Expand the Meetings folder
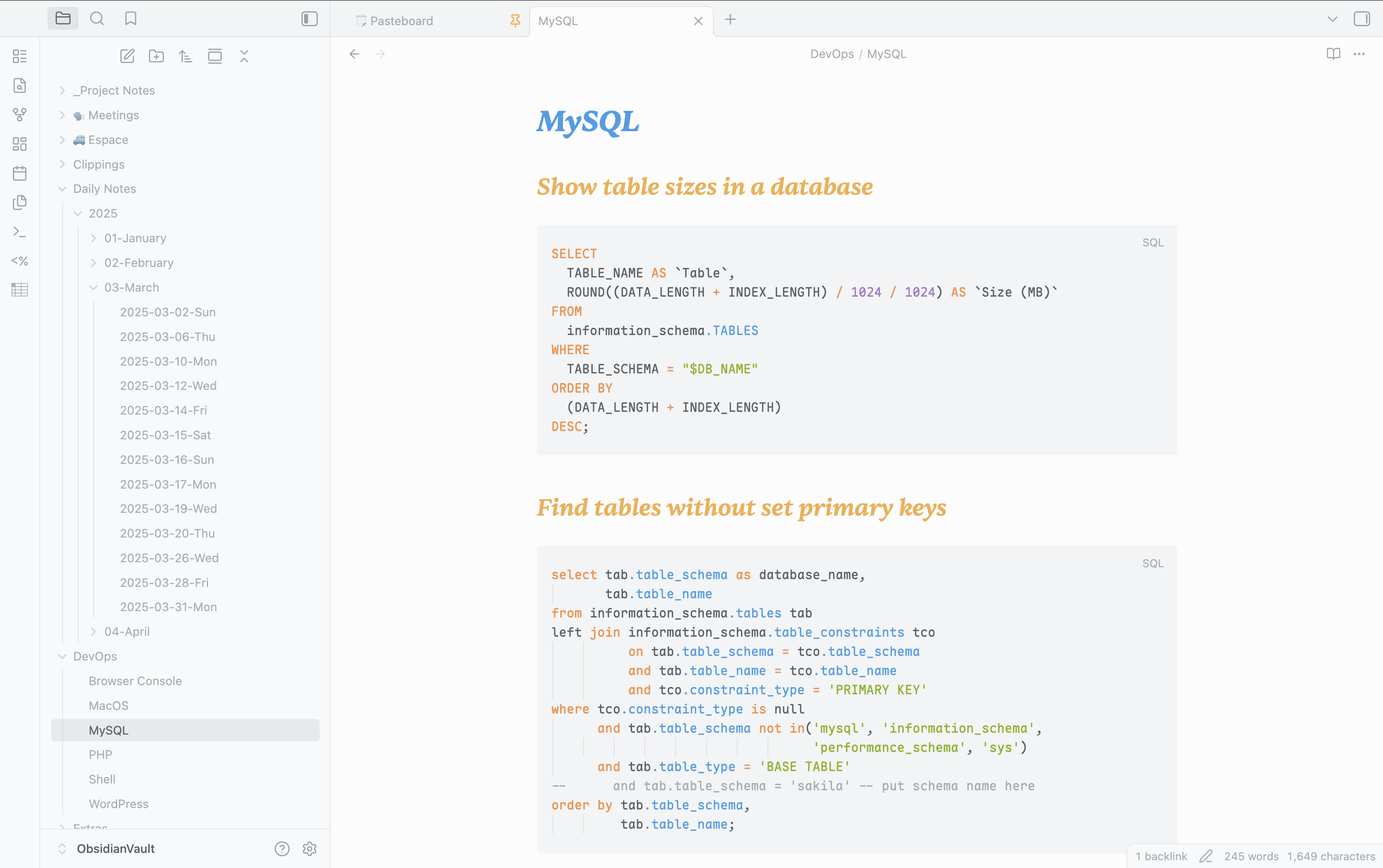1383x868 pixels. coord(186,115)
